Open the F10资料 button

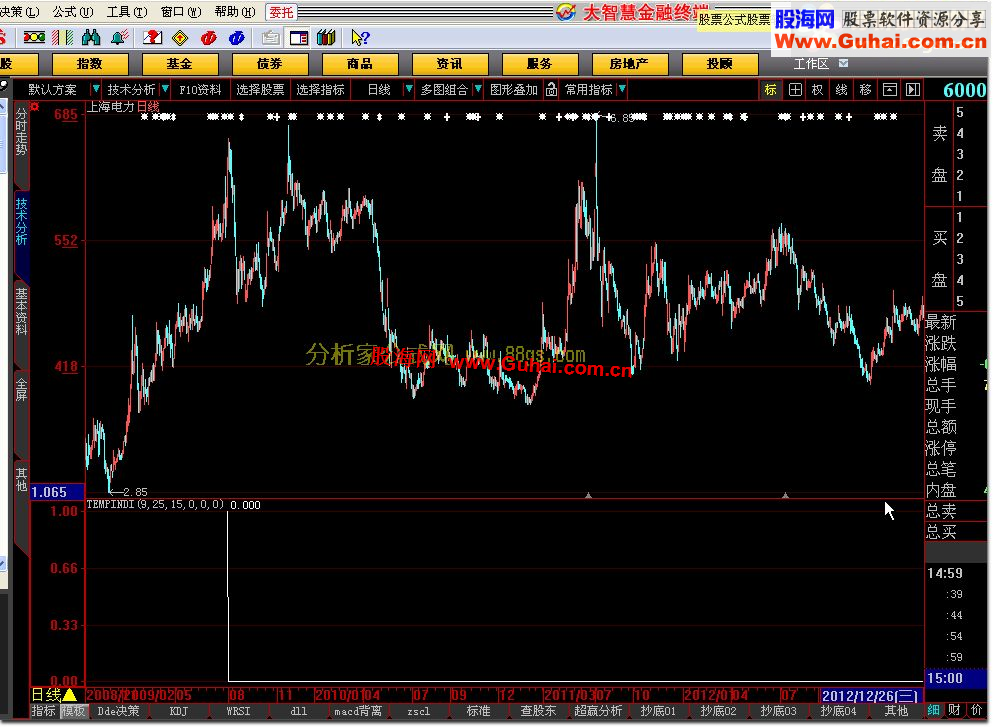[200, 90]
